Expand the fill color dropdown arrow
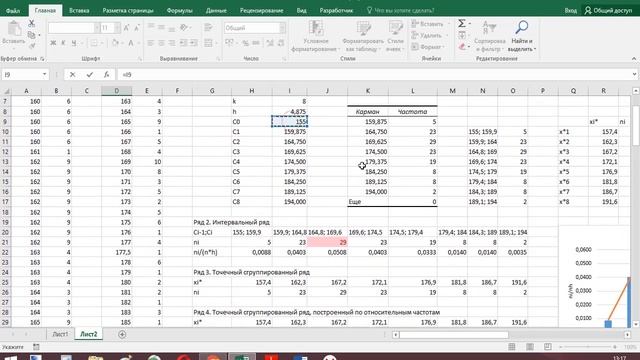Screen dimensions: 640x360 (x=122, y=43)
